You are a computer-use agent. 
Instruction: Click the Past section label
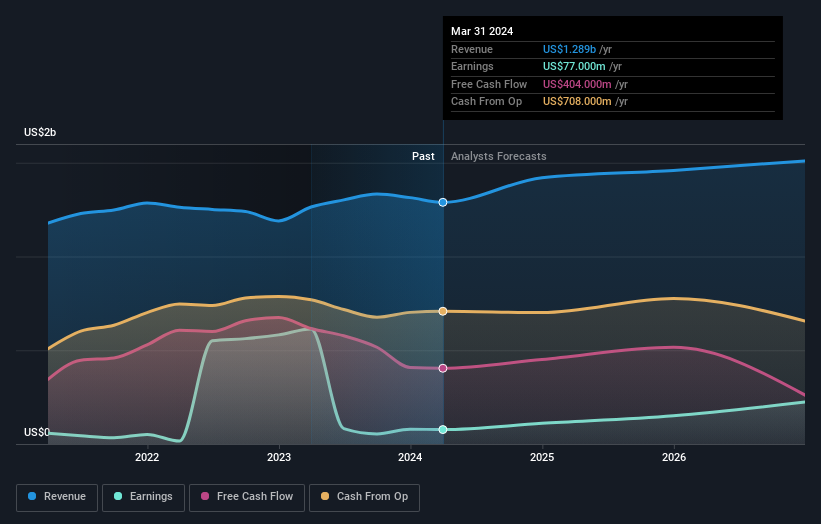(x=423, y=156)
